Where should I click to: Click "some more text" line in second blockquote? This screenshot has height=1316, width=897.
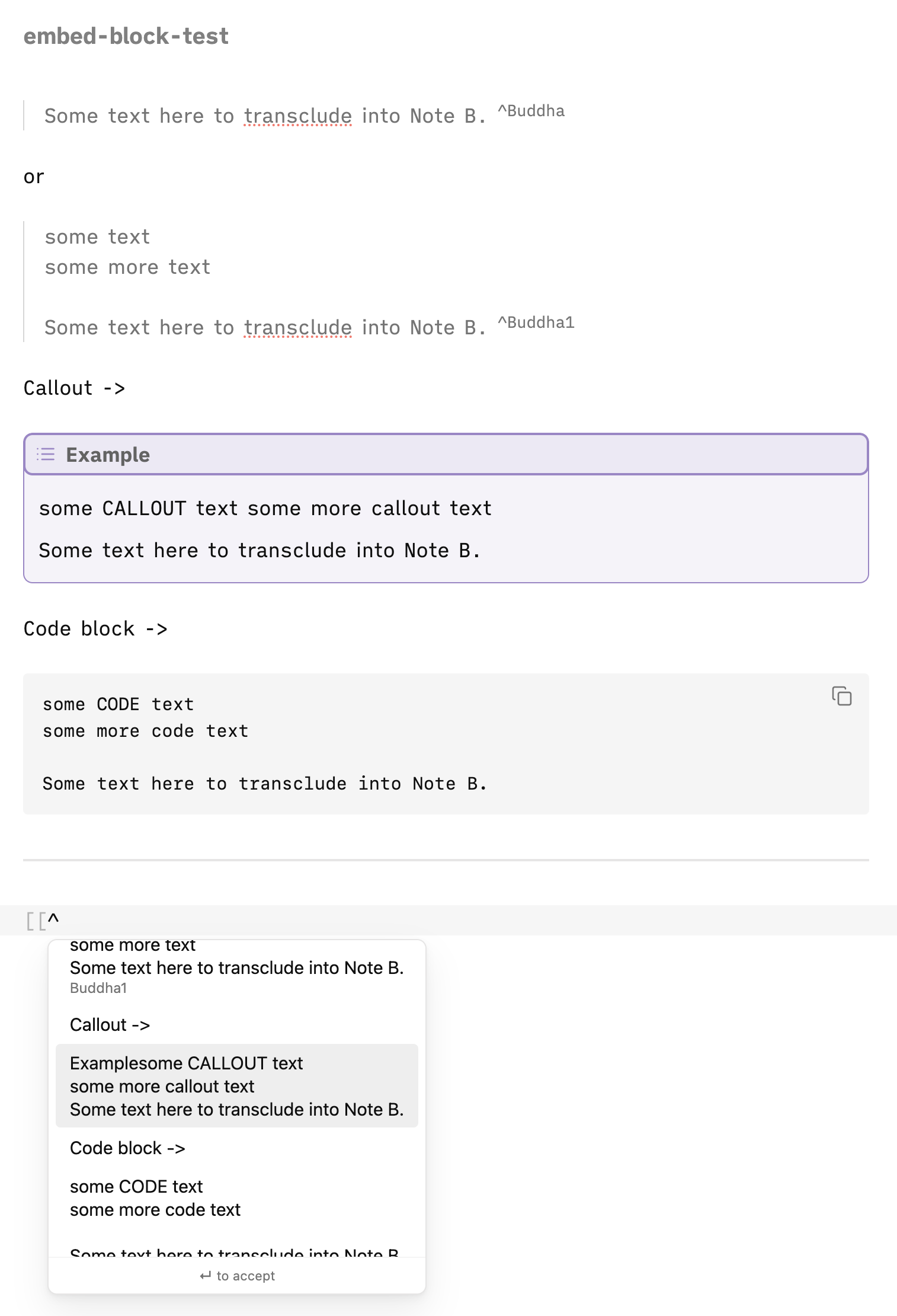click(x=127, y=267)
